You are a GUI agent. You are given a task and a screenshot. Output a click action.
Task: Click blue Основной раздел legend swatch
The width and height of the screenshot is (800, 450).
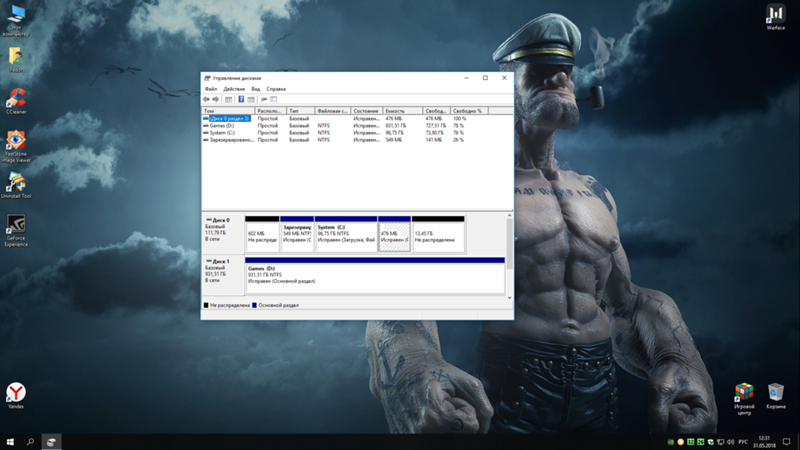click(254, 305)
